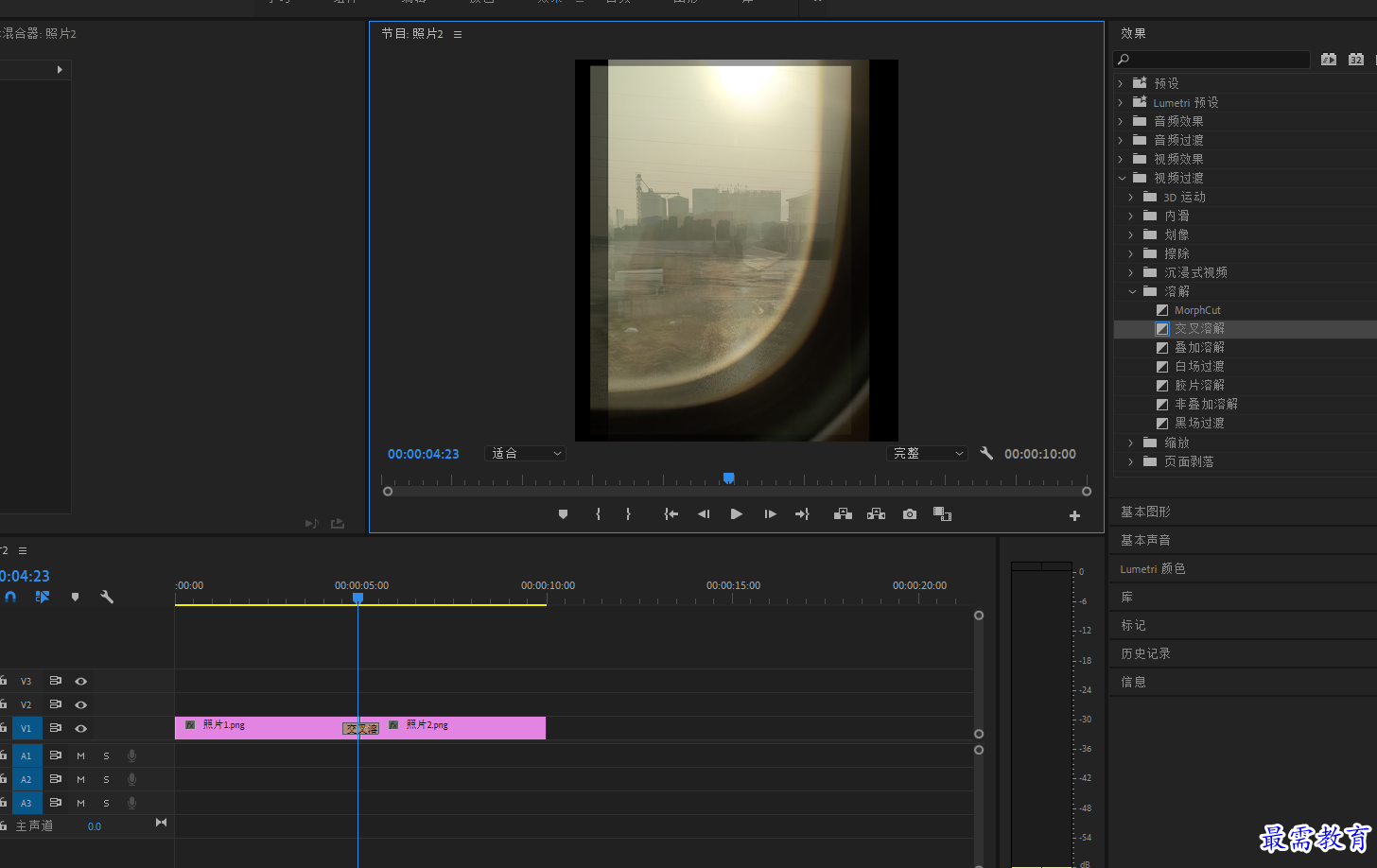Click the effects search field
1377x868 pixels.
[x=1212, y=60]
